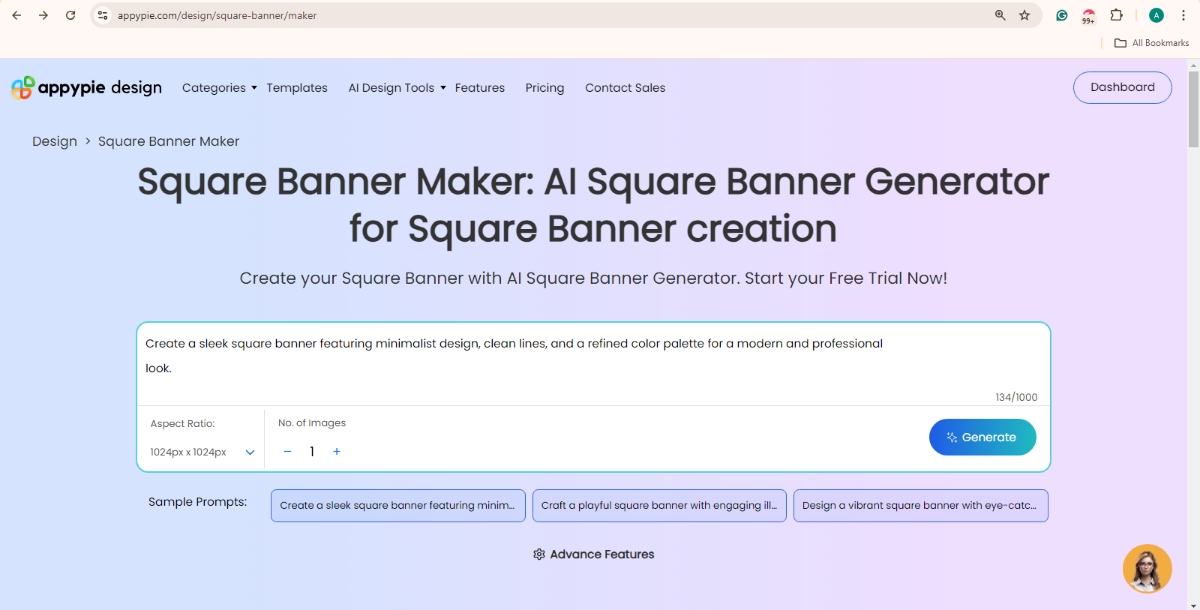This screenshot has width=1200, height=610.
Task: Click the chat assistant avatar bubble
Action: 1147,568
